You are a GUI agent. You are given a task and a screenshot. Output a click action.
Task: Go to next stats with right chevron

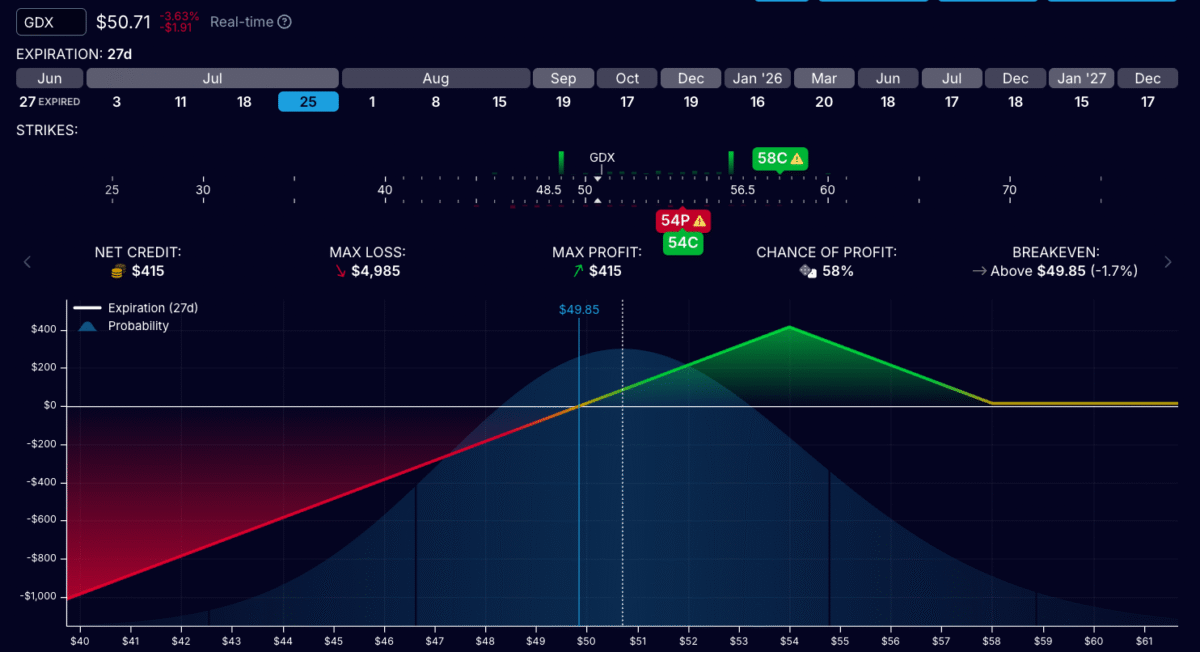click(1167, 262)
